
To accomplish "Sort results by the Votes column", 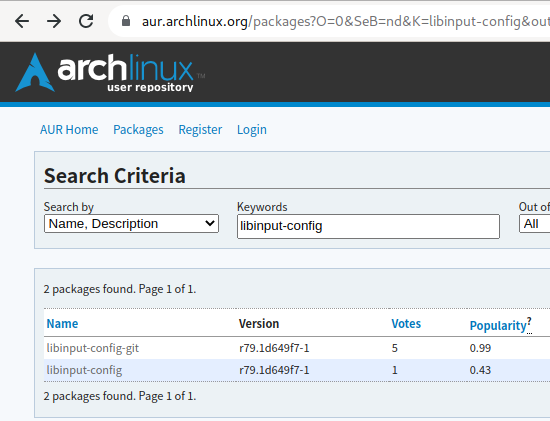I will (406, 323).
